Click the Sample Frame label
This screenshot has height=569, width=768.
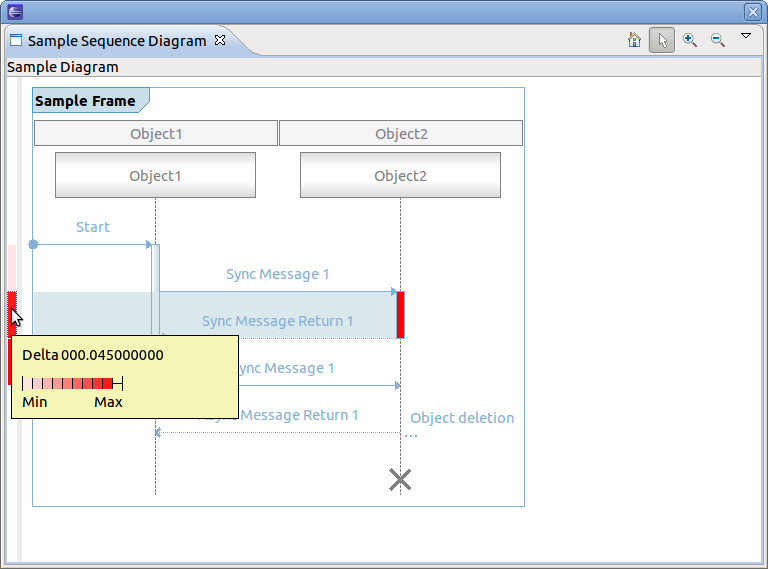coord(85,101)
